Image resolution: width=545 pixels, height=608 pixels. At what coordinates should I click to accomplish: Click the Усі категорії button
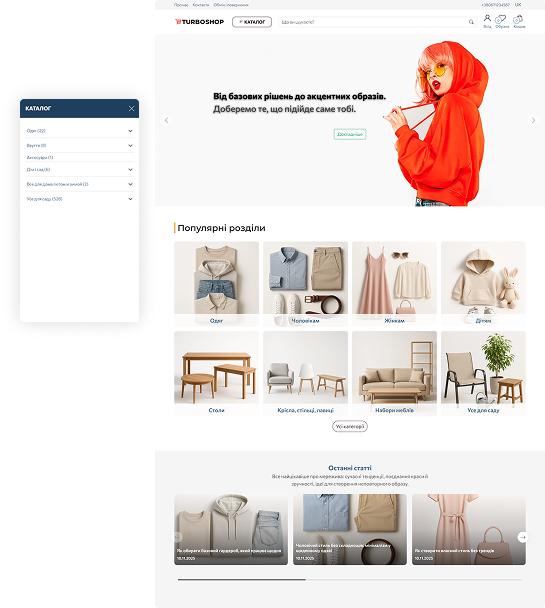tap(350, 427)
